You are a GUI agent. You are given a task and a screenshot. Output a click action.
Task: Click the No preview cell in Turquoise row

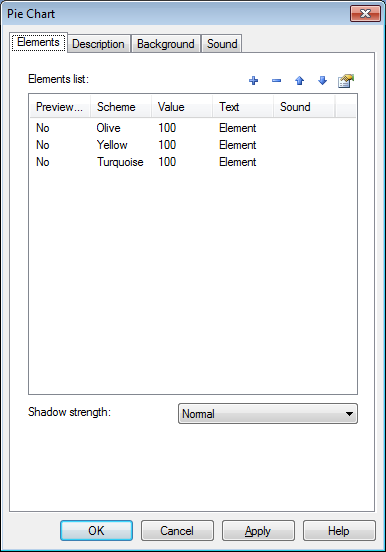43,162
